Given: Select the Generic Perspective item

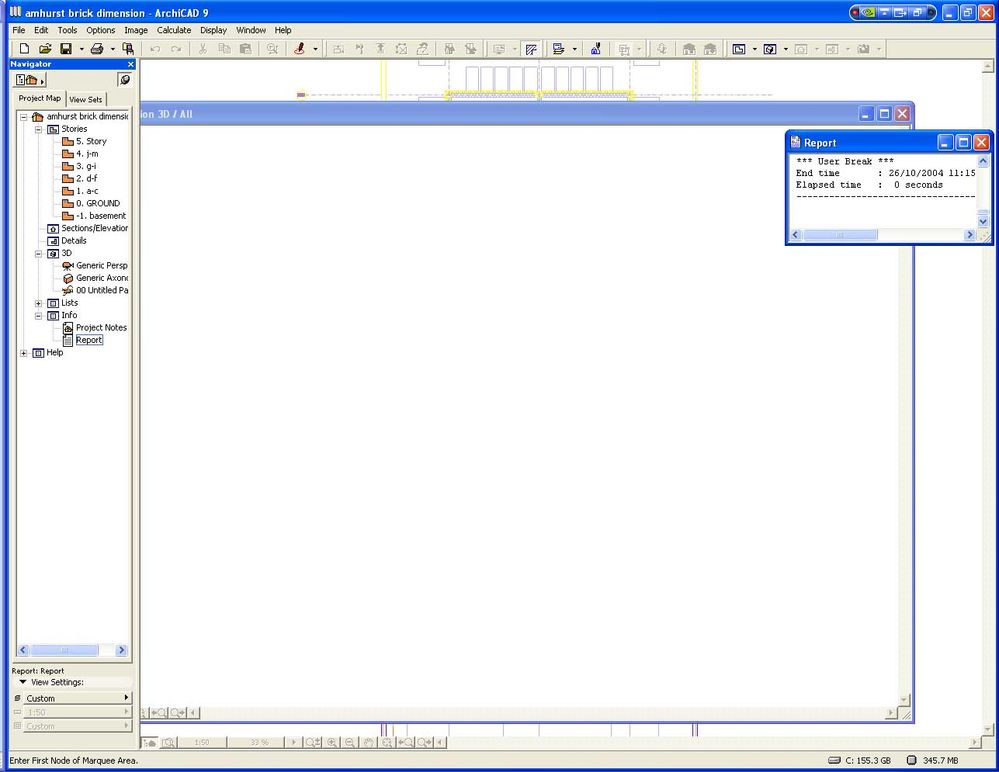Looking at the screenshot, I should (x=102, y=266).
